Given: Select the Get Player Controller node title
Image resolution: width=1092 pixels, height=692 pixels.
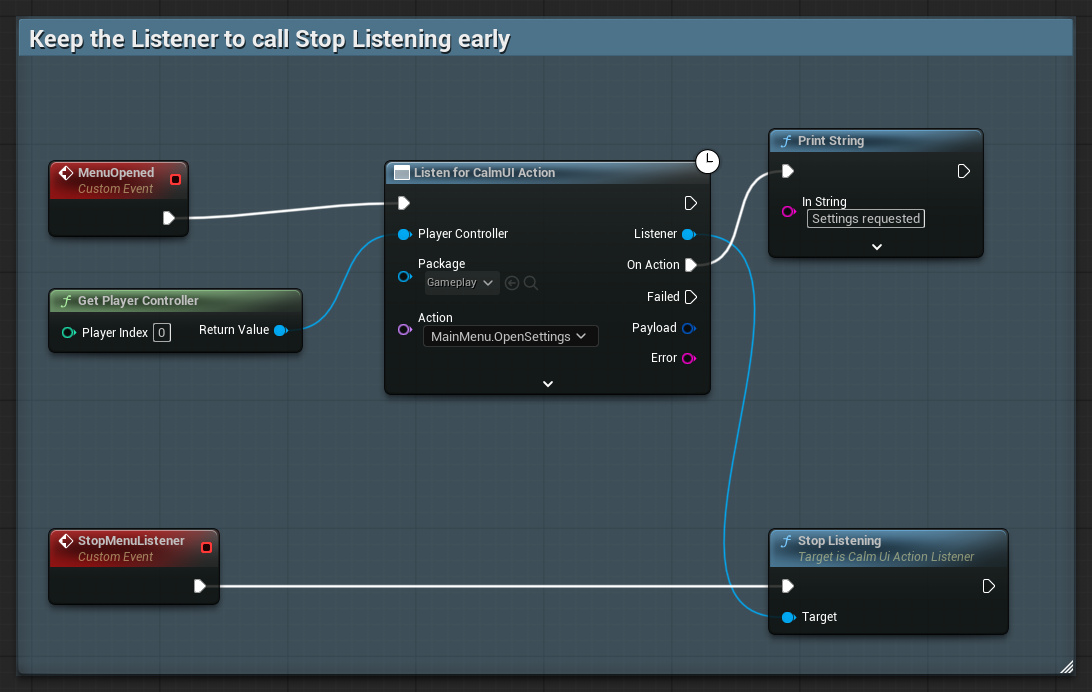Looking at the screenshot, I should pyautogui.click(x=138, y=301).
